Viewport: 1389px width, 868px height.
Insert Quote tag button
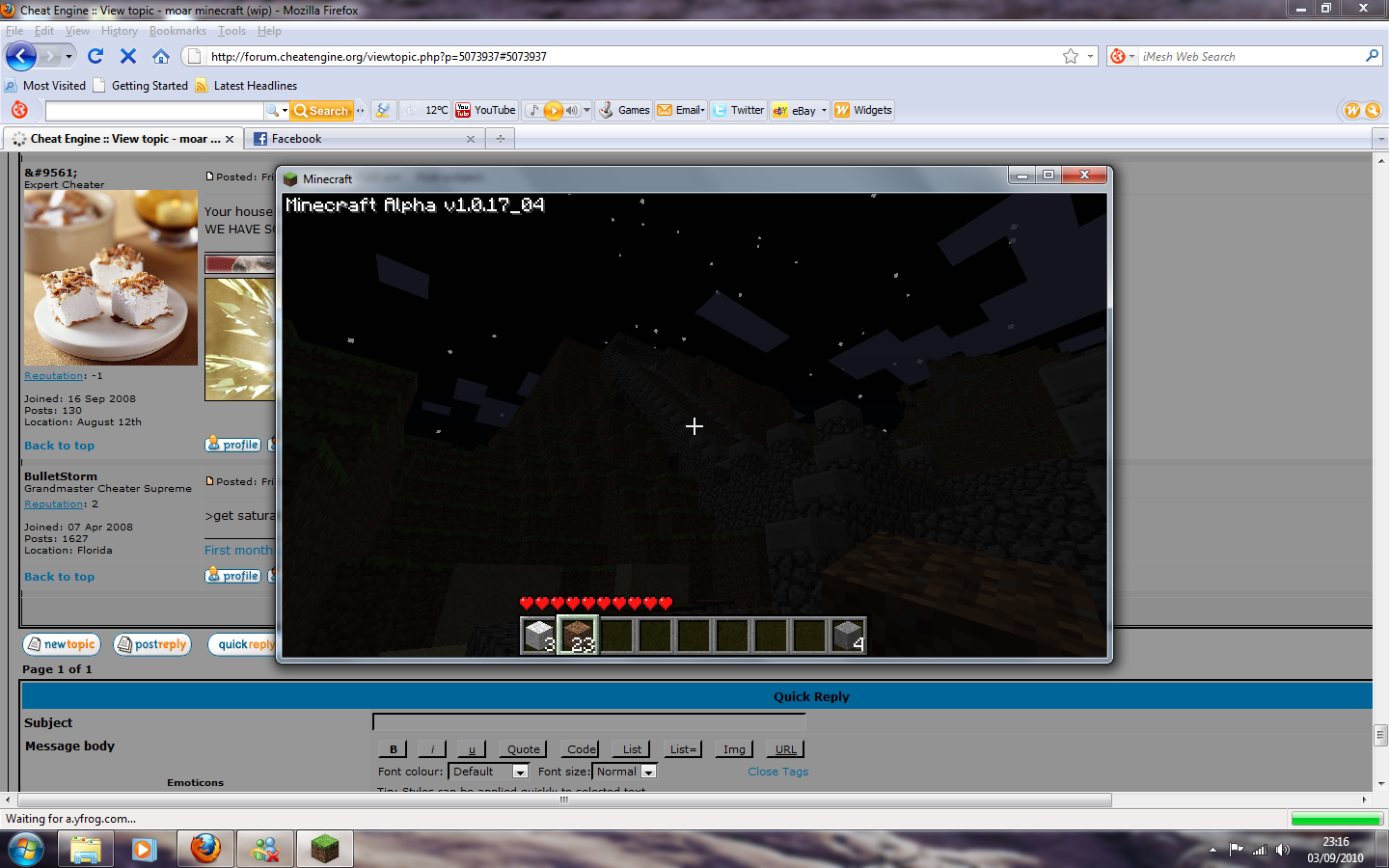(x=524, y=749)
